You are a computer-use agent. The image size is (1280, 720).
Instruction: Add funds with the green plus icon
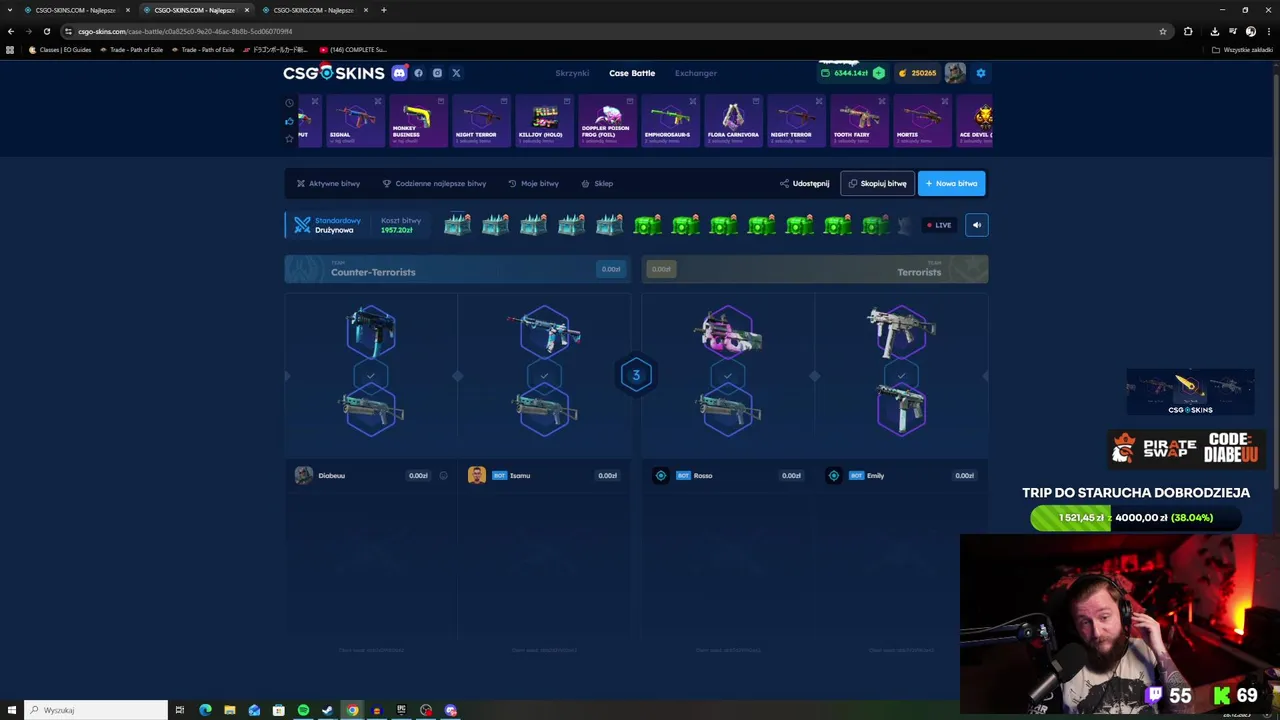[878, 73]
